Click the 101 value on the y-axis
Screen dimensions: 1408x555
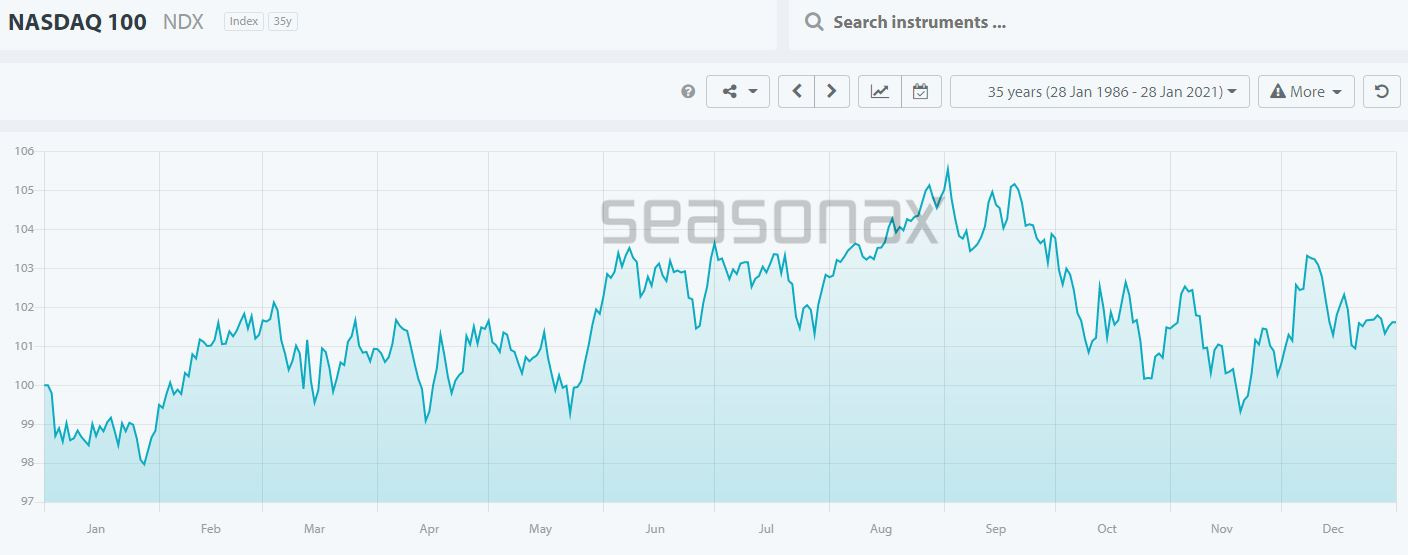click(24, 346)
